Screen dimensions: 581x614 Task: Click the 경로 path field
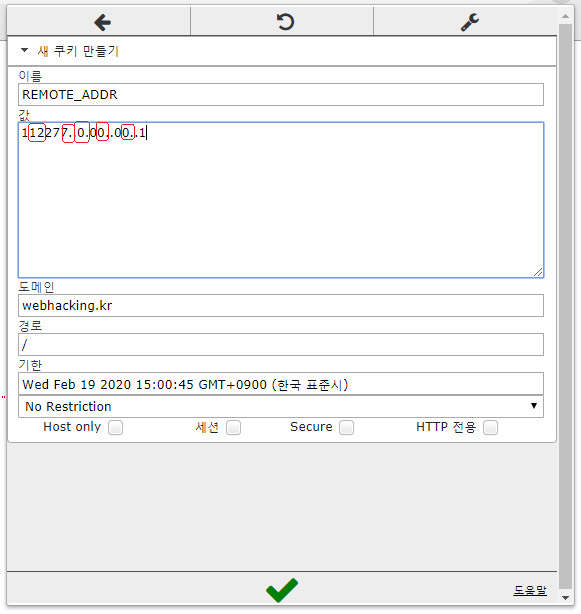coord(281,345)
